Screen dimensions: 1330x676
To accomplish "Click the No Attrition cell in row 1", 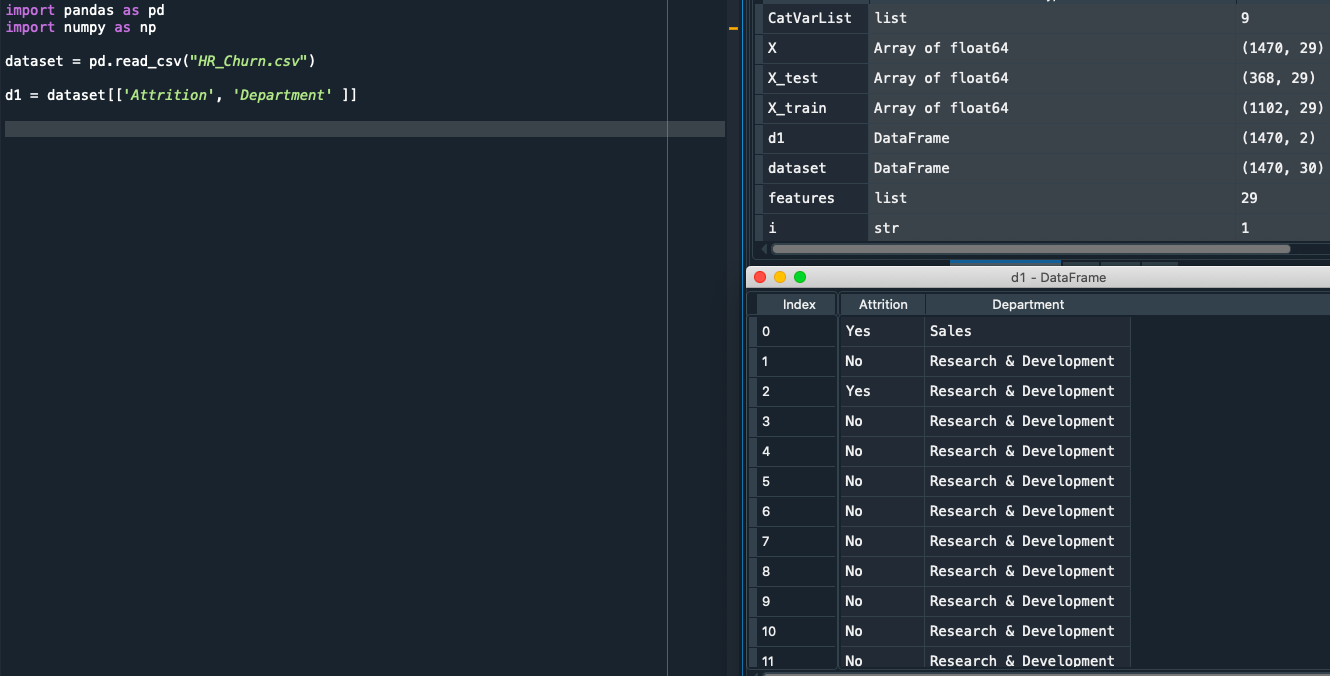I will coord(882,361).
